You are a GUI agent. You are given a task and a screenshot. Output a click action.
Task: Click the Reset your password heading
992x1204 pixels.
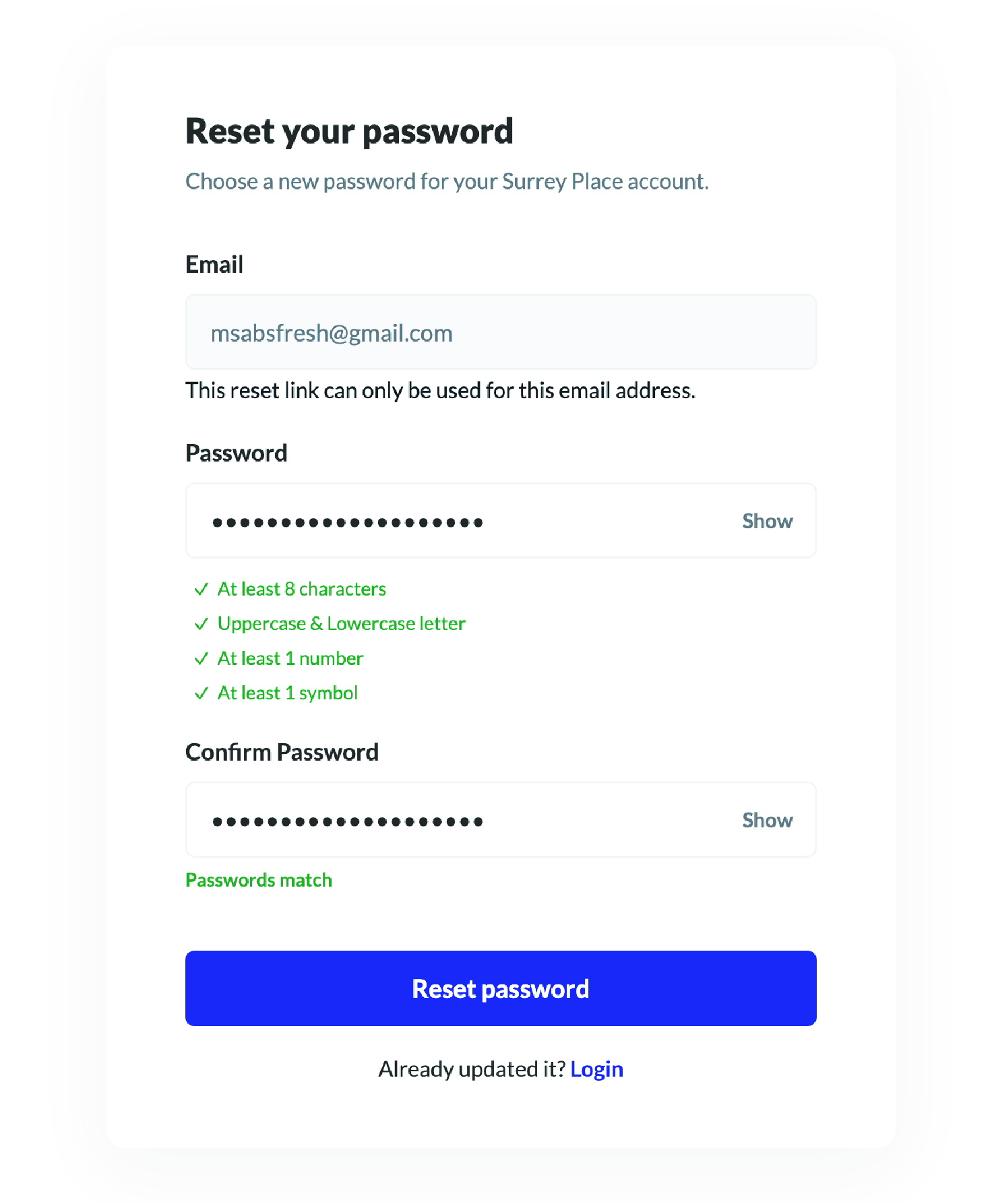point(349,132)
